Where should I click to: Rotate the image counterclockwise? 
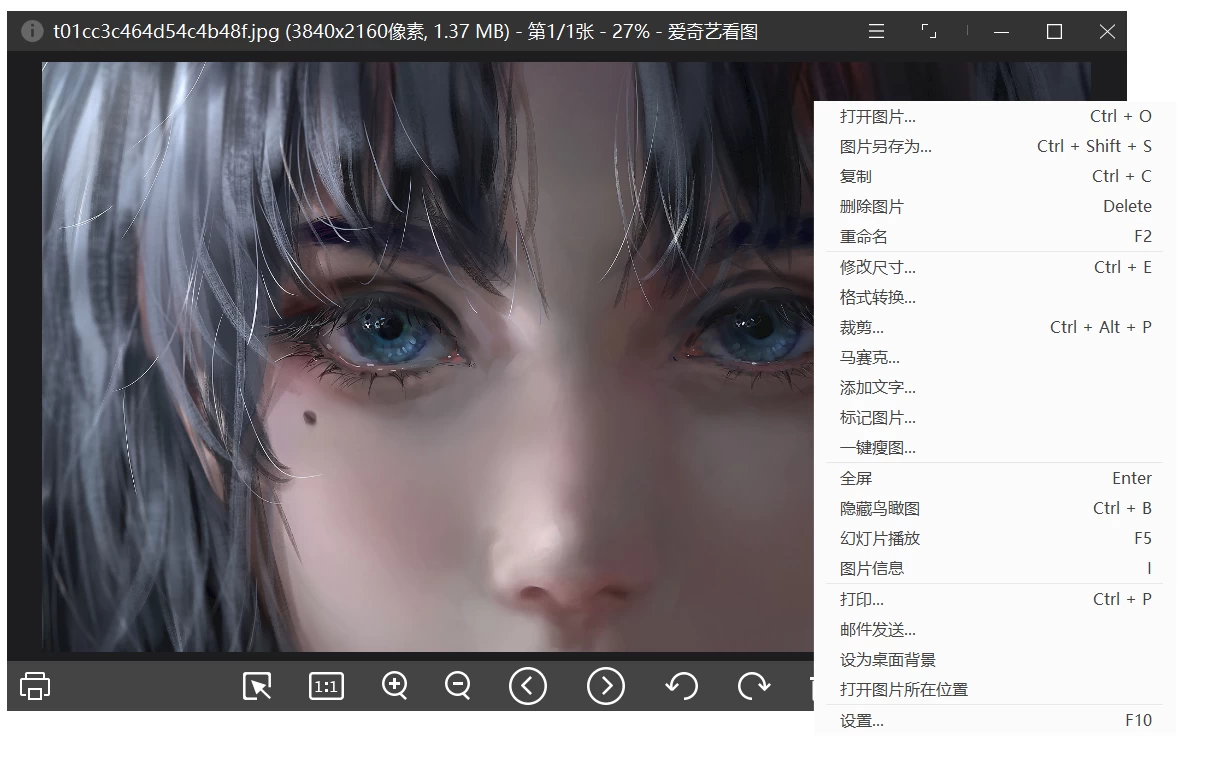click(681, 686)
